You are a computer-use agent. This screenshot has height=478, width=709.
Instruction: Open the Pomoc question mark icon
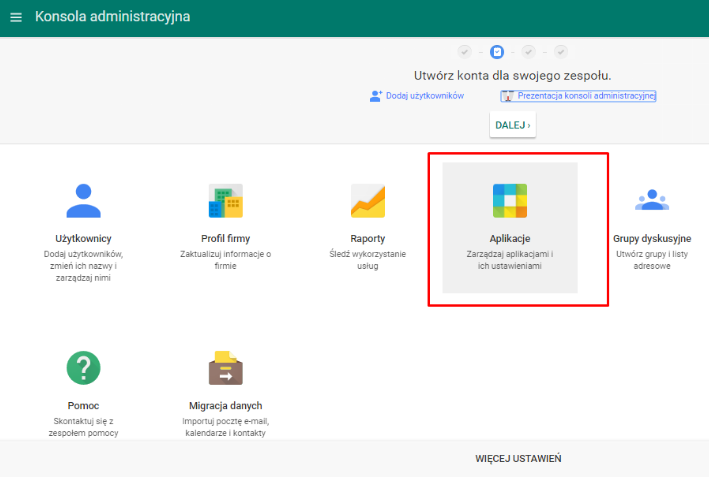(x=83, y=368)
